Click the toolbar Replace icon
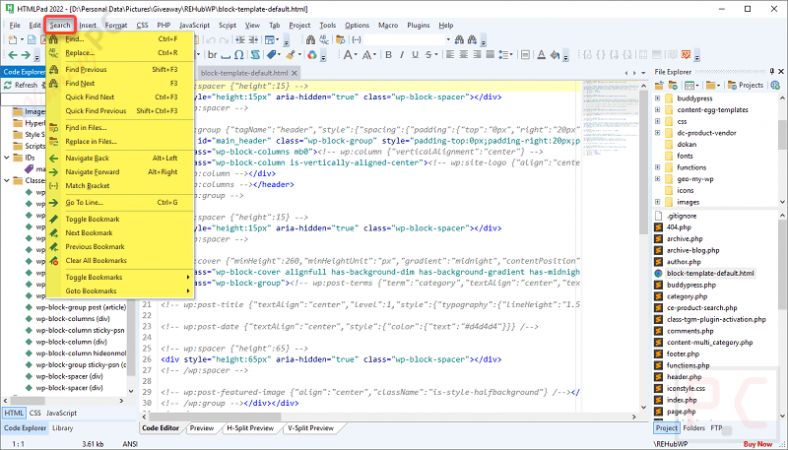This screenshot has height=450, width=788. point(324,40)
